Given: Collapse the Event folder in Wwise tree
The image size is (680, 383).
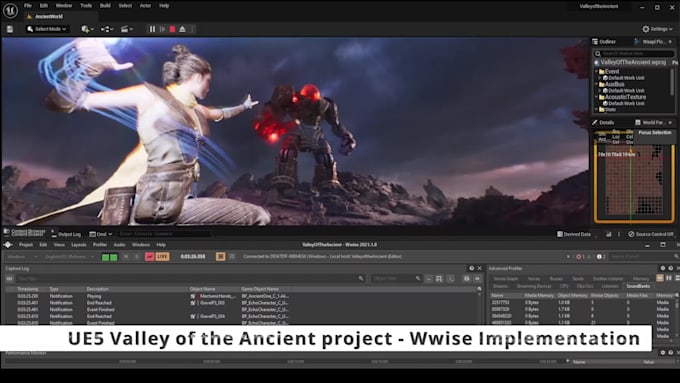Looking at the screenshot, I should click(596, 72).
